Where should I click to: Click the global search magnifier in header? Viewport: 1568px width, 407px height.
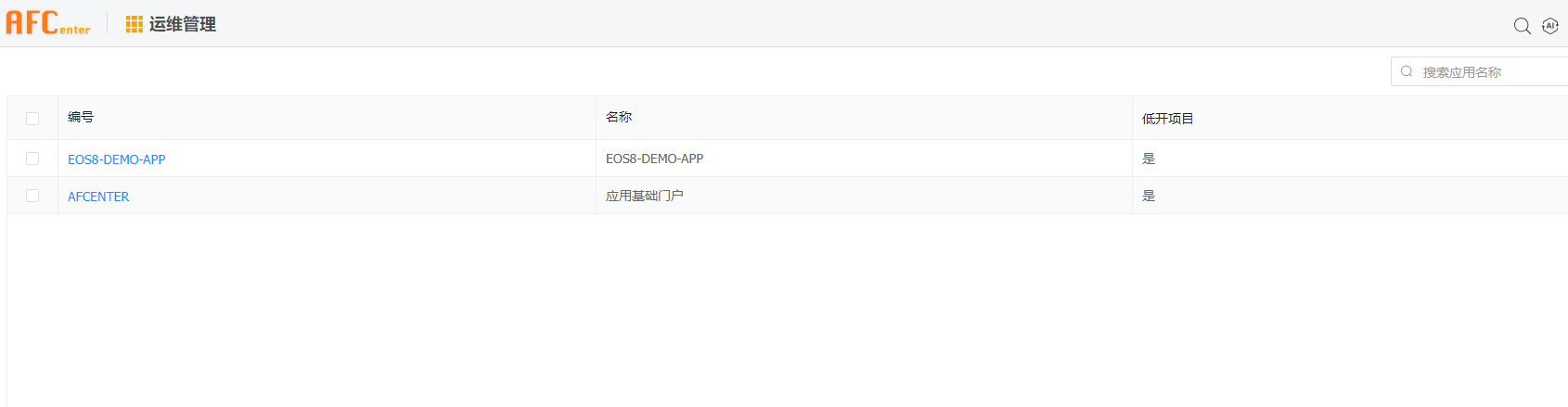coord(1522,26)
